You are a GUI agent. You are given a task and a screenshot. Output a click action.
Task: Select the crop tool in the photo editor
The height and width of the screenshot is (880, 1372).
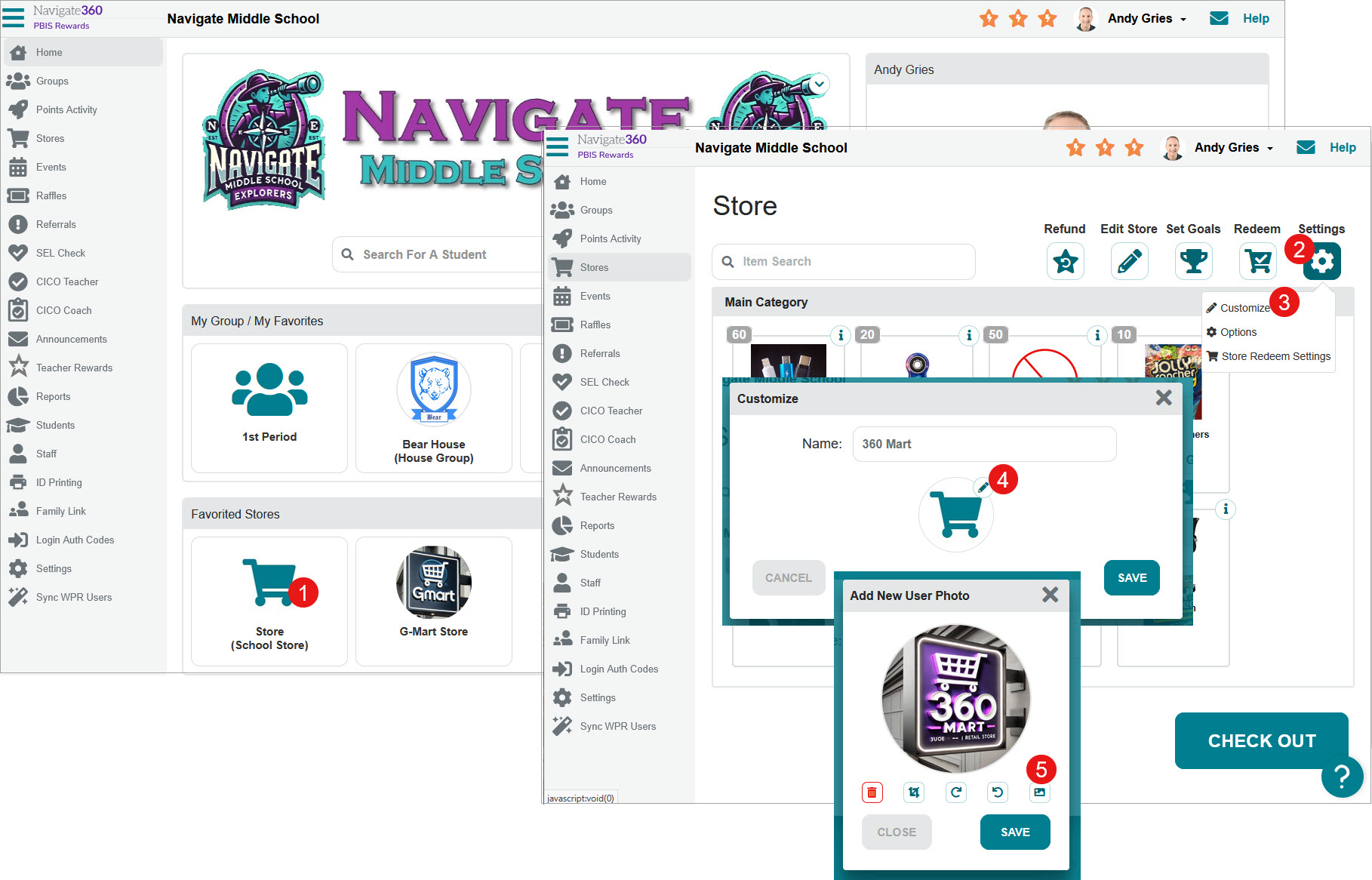click(913, 792)
